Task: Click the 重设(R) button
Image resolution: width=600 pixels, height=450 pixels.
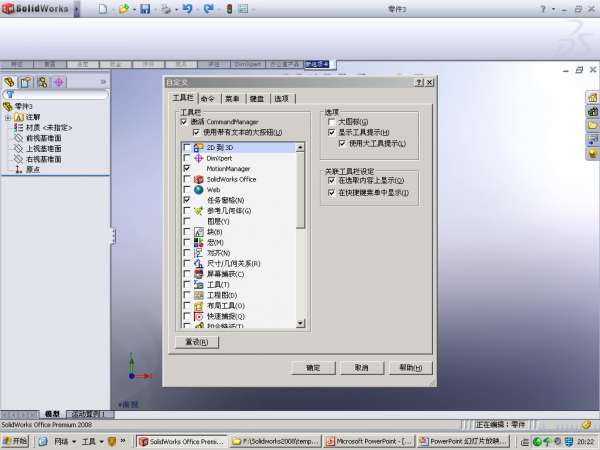Action: tap(197, 342)
